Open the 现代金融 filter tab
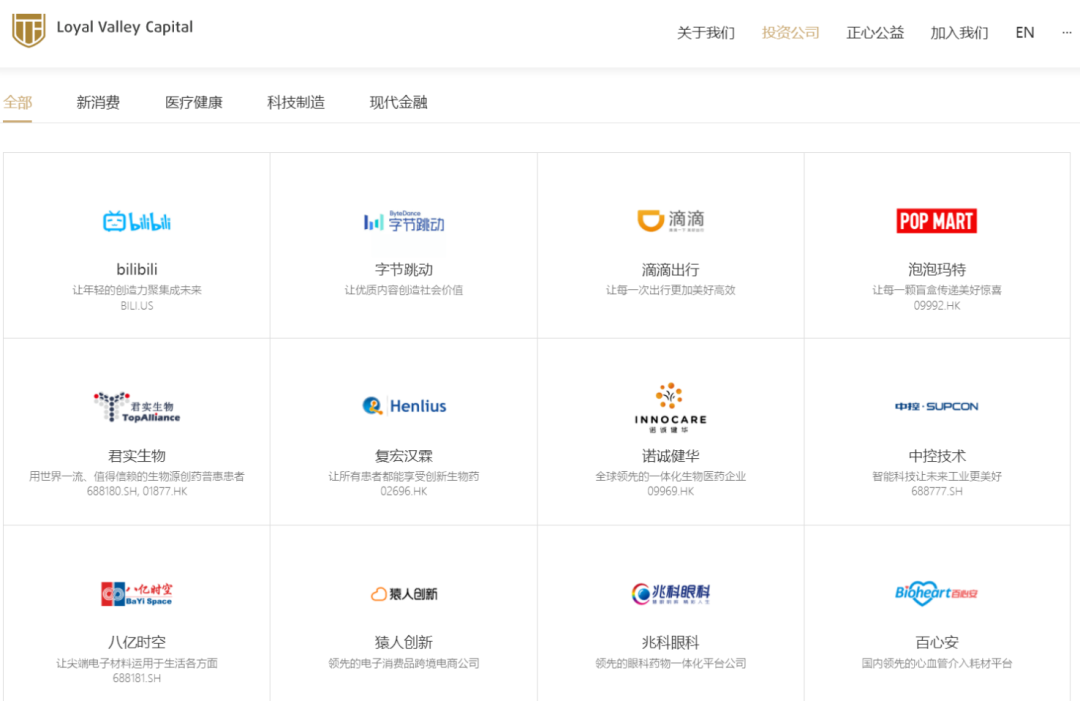Screen dimensions: 1080x701 398,103
